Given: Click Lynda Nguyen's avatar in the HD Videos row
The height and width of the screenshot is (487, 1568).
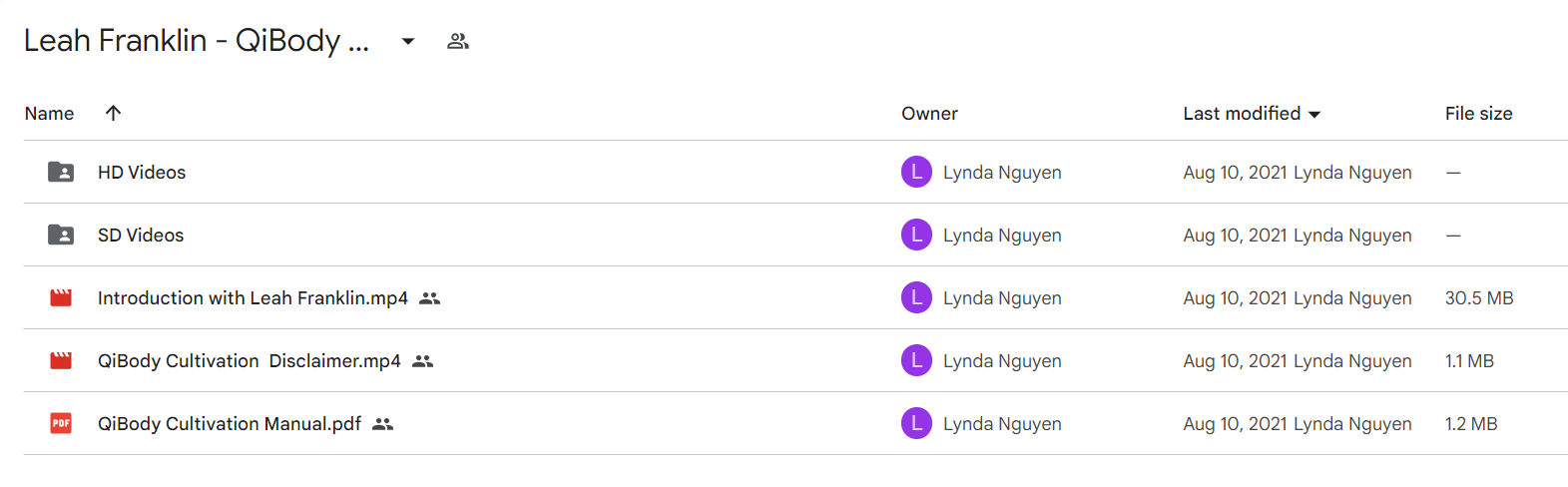Looking at the screenshot, I should pyautogui.click(x=916, y=172).
